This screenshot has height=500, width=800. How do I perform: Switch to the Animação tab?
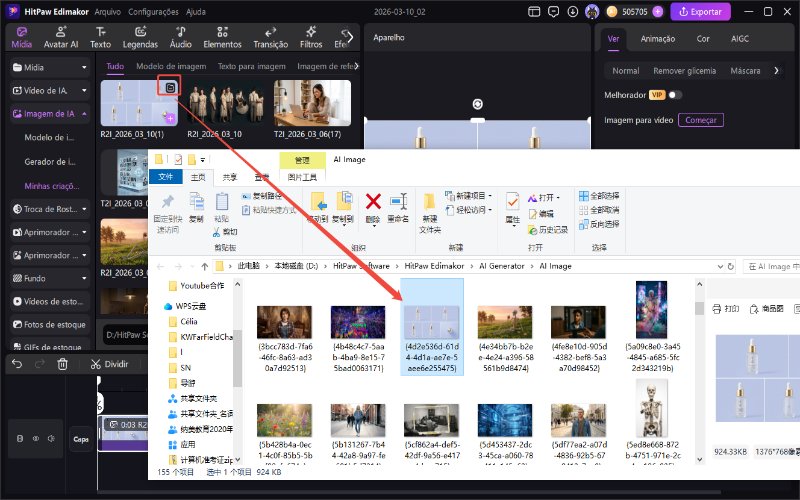tap(657, 39)
